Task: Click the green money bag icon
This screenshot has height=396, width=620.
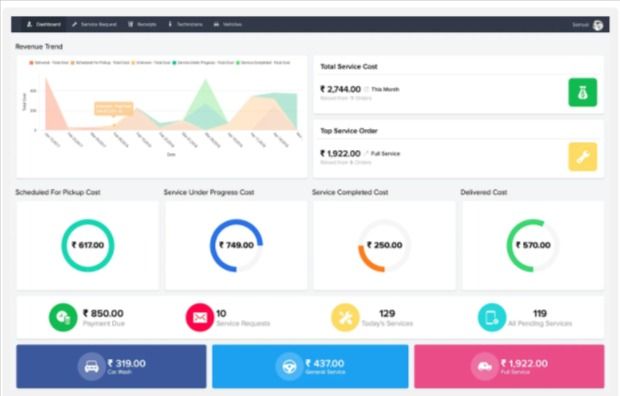Action: (583, 93)
